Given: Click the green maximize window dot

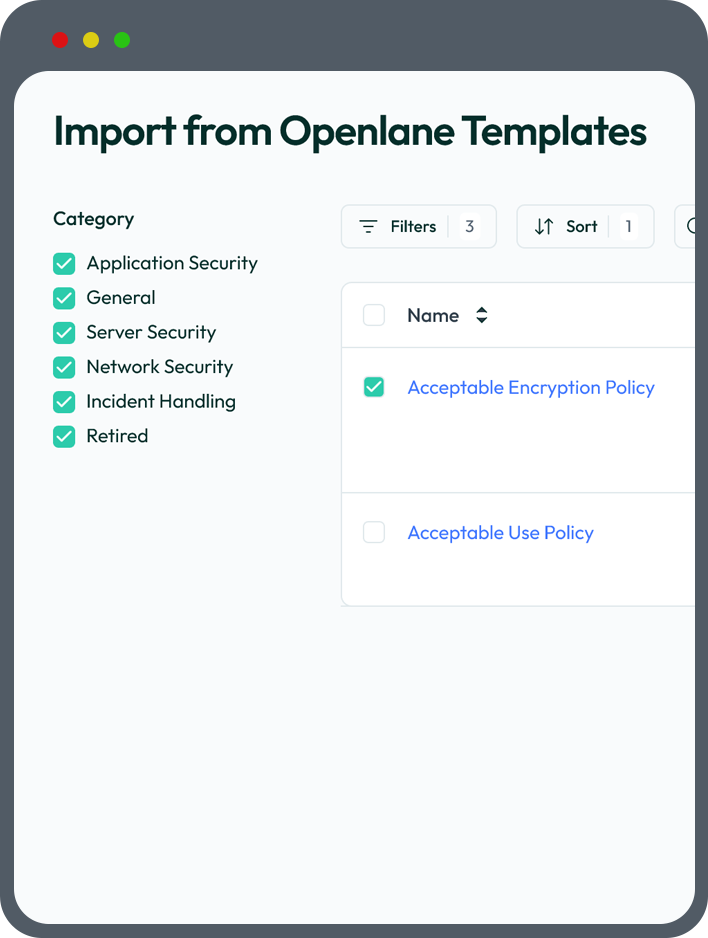Looking at the screenshot, I should pos(122,40).
